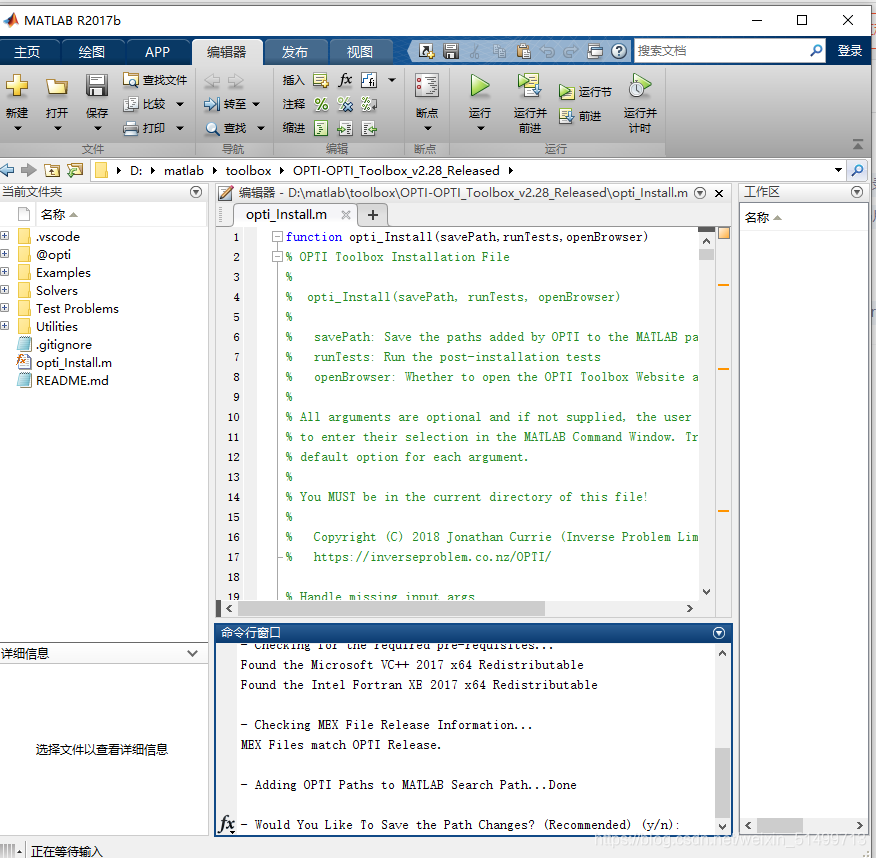Image resolution: width=876 pixels, height=858 pixels.
Task: Click Run and Time icon
Action: tap(639, 86)
